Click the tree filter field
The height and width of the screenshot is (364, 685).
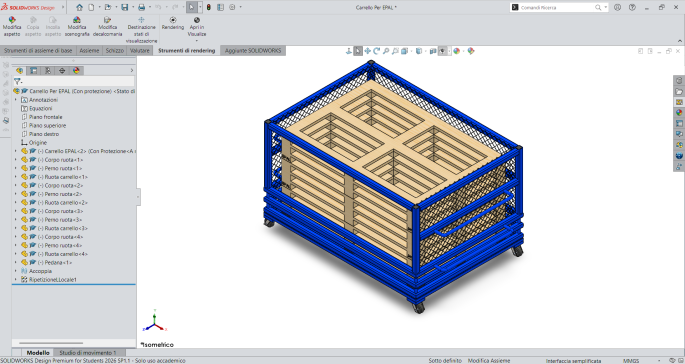[74, 81]
